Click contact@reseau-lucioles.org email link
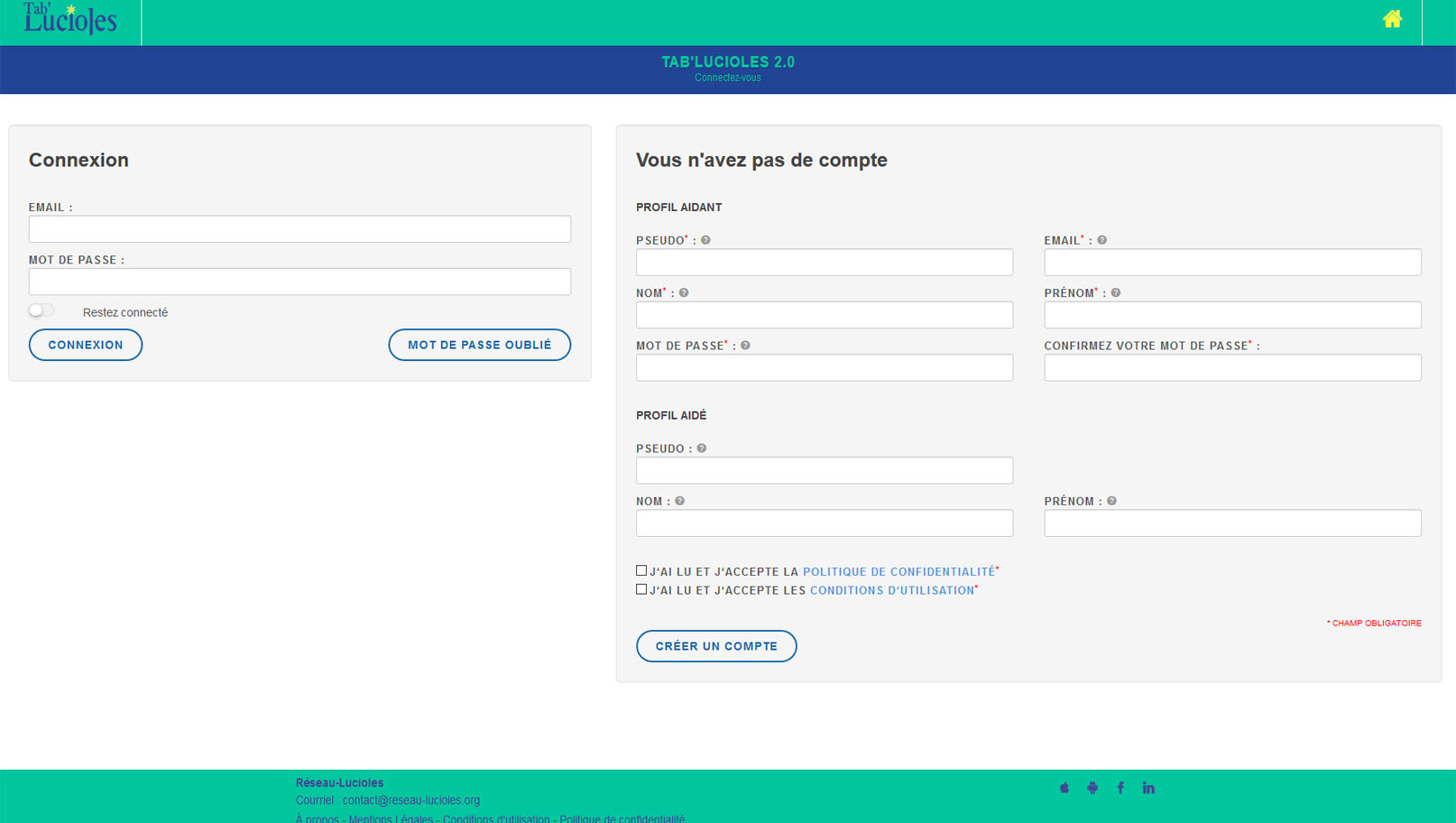This screenshot has width=1456, height=823. [x=411, y=800]
